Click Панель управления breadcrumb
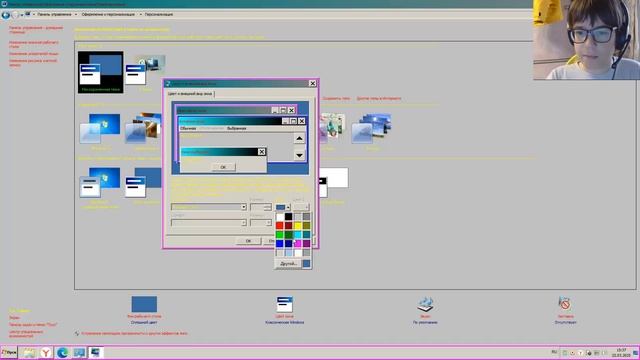Viewport: 640px width, 360px height. (x=54, y=14)
